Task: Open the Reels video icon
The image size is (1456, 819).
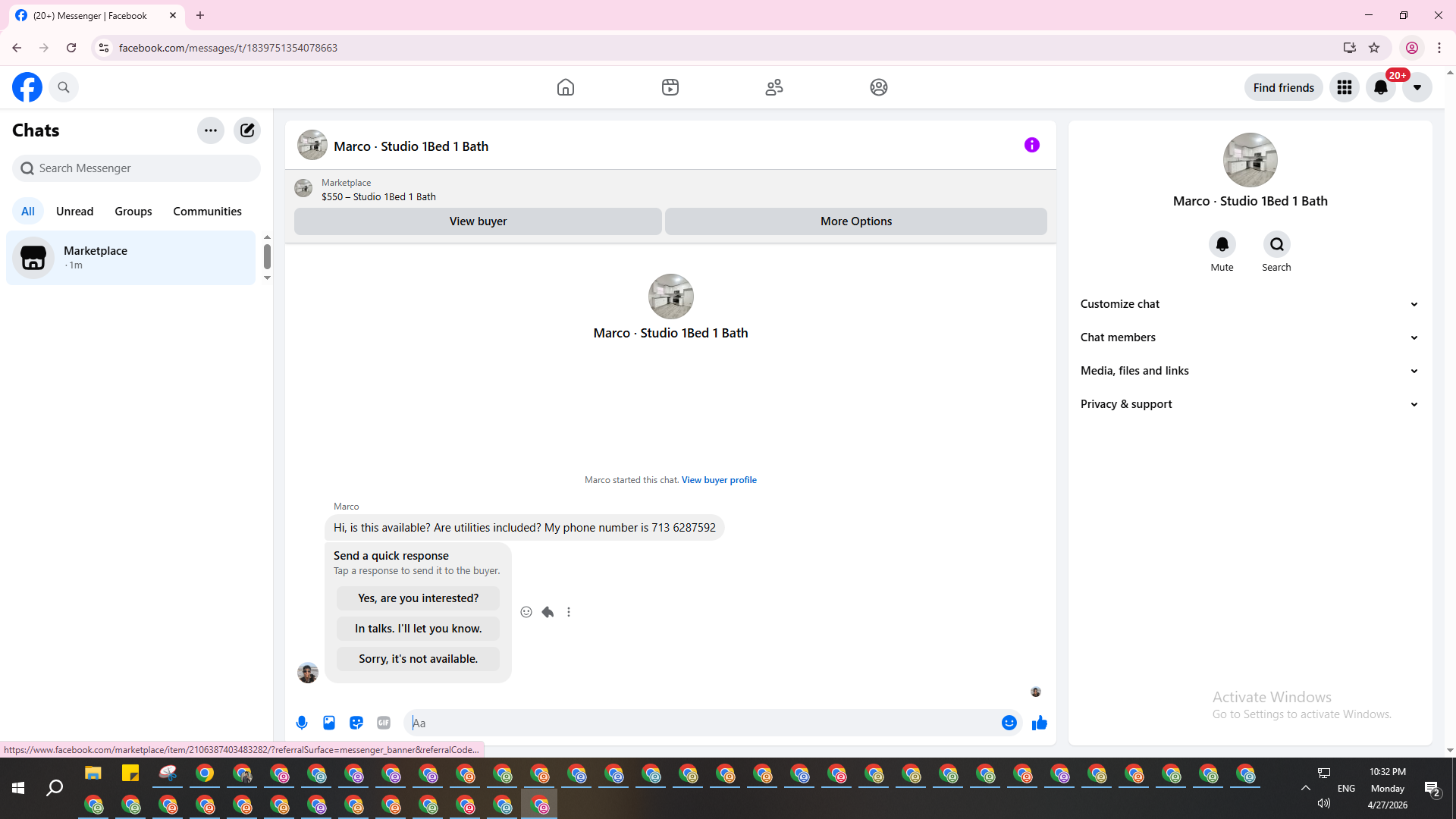Action: (670, 87)
